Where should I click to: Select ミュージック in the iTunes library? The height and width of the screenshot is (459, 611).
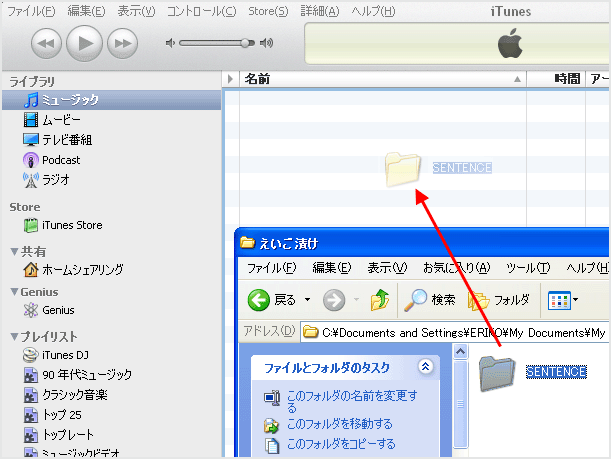click(111, 100)
